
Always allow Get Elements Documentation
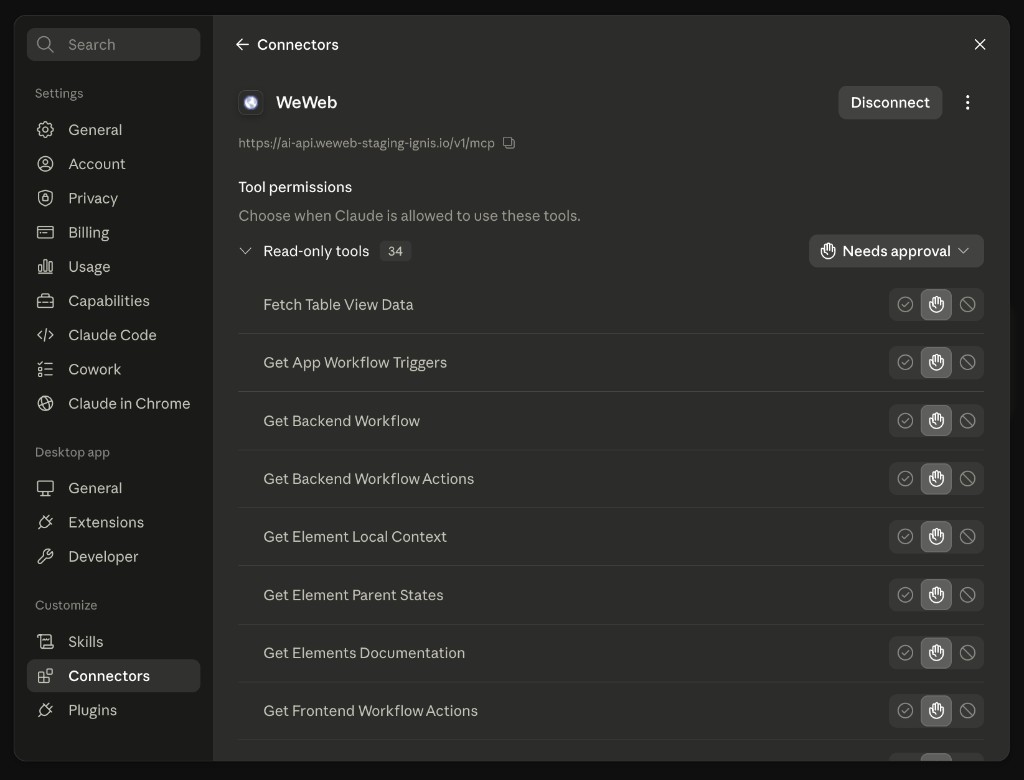(904, 653)
